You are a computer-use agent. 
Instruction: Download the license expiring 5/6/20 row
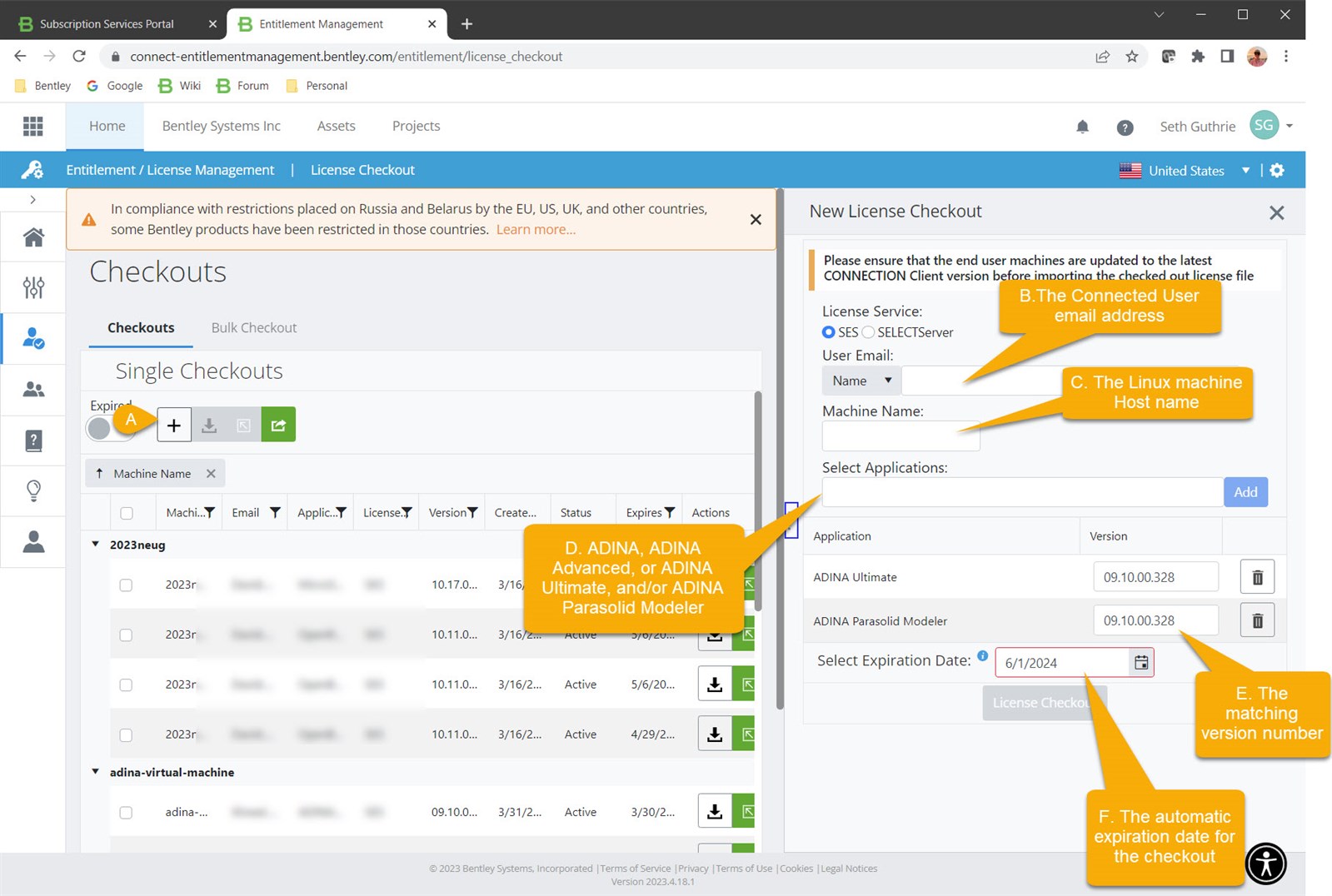click(715, 684)
